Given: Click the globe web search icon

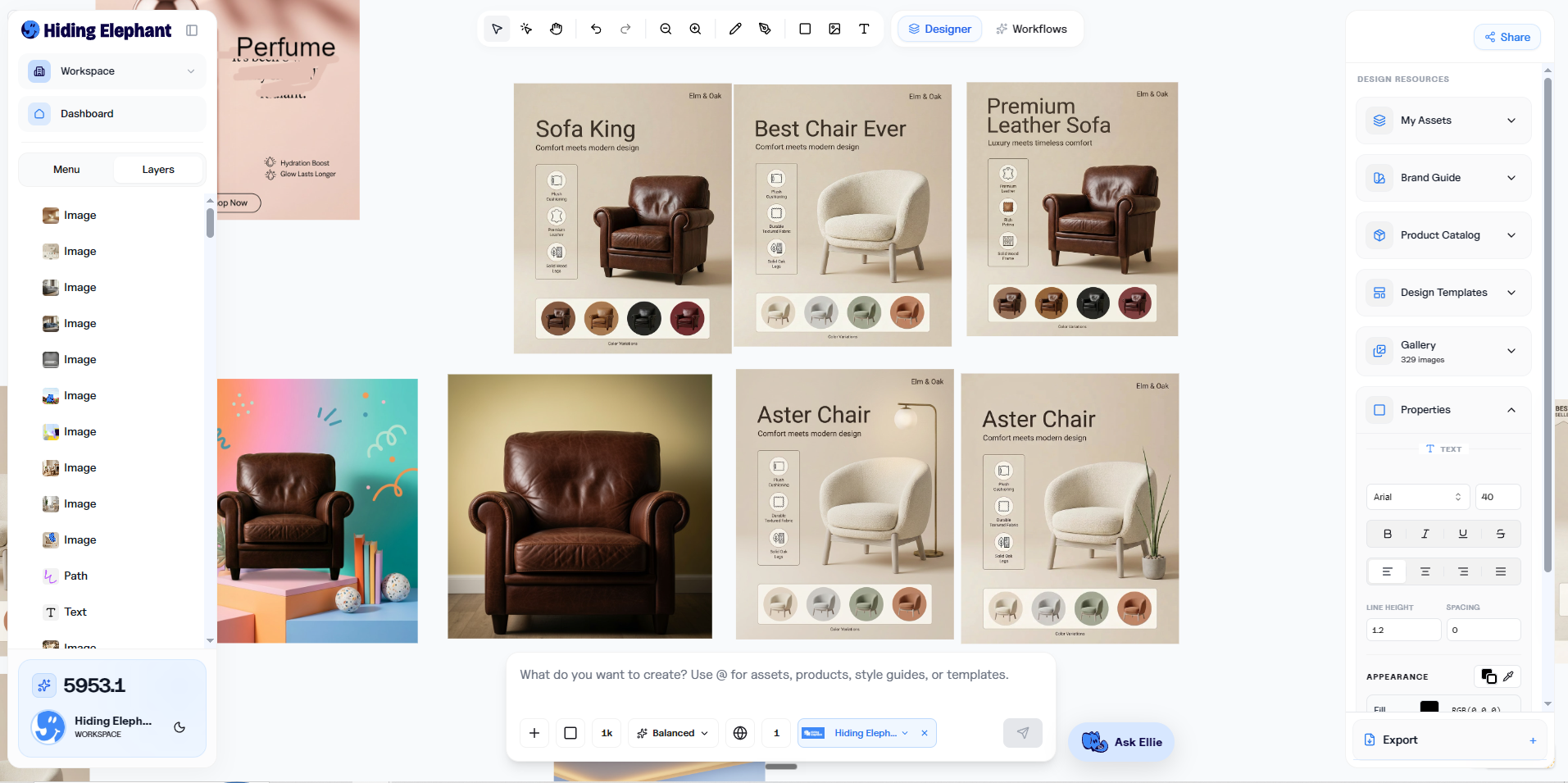Looking at the screenshot, I should [x=740, y=733].
